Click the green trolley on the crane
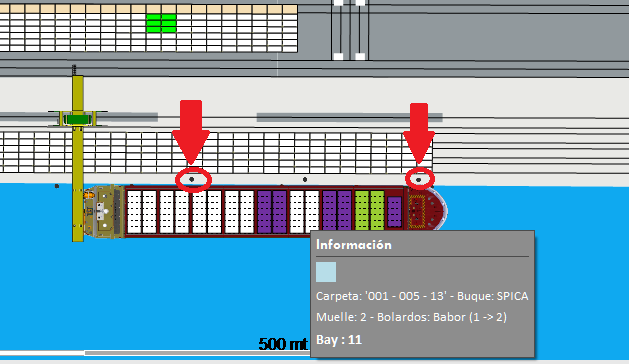629x364 pixels. (x=77, y=120)
